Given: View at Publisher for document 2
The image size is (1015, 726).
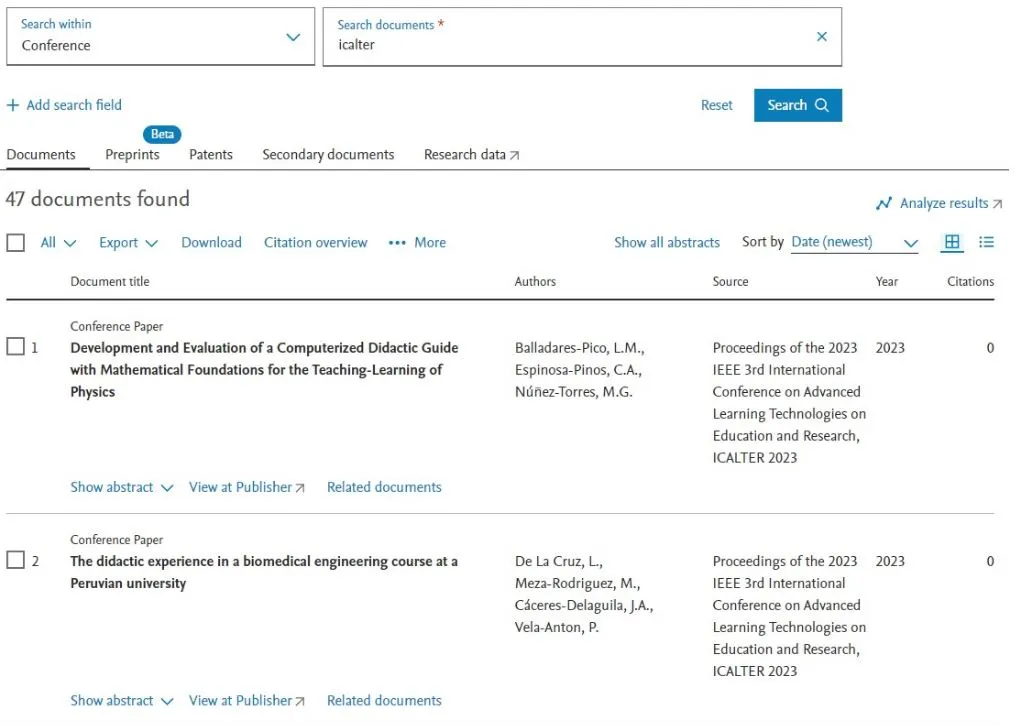Looking at the screenshot, I should coord(247,701).
